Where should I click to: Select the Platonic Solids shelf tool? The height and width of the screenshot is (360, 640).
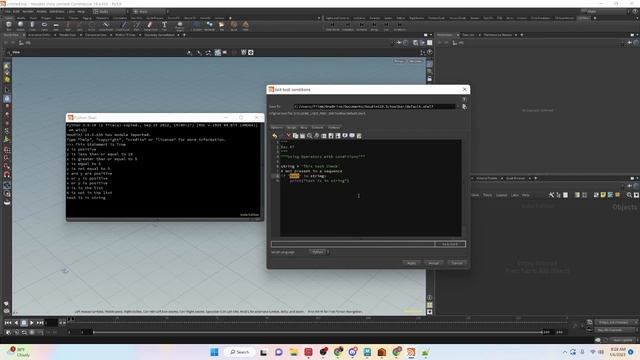click(180, 26)
